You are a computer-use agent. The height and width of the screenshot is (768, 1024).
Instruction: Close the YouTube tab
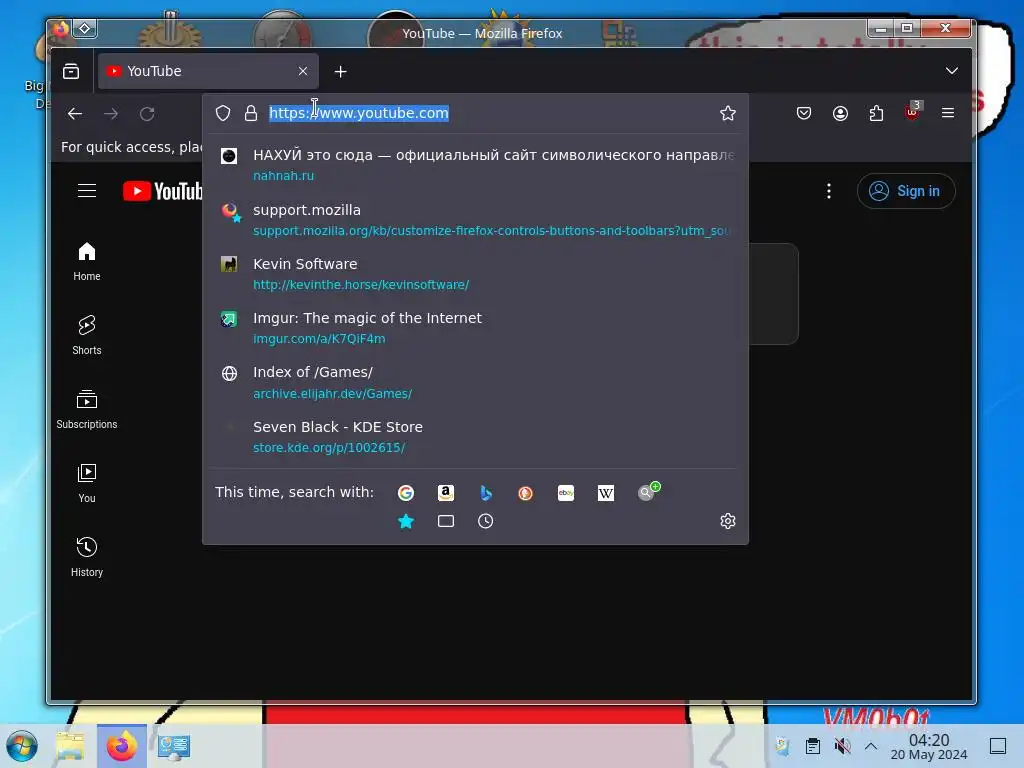pyautogui.click(x=303, y=71)
